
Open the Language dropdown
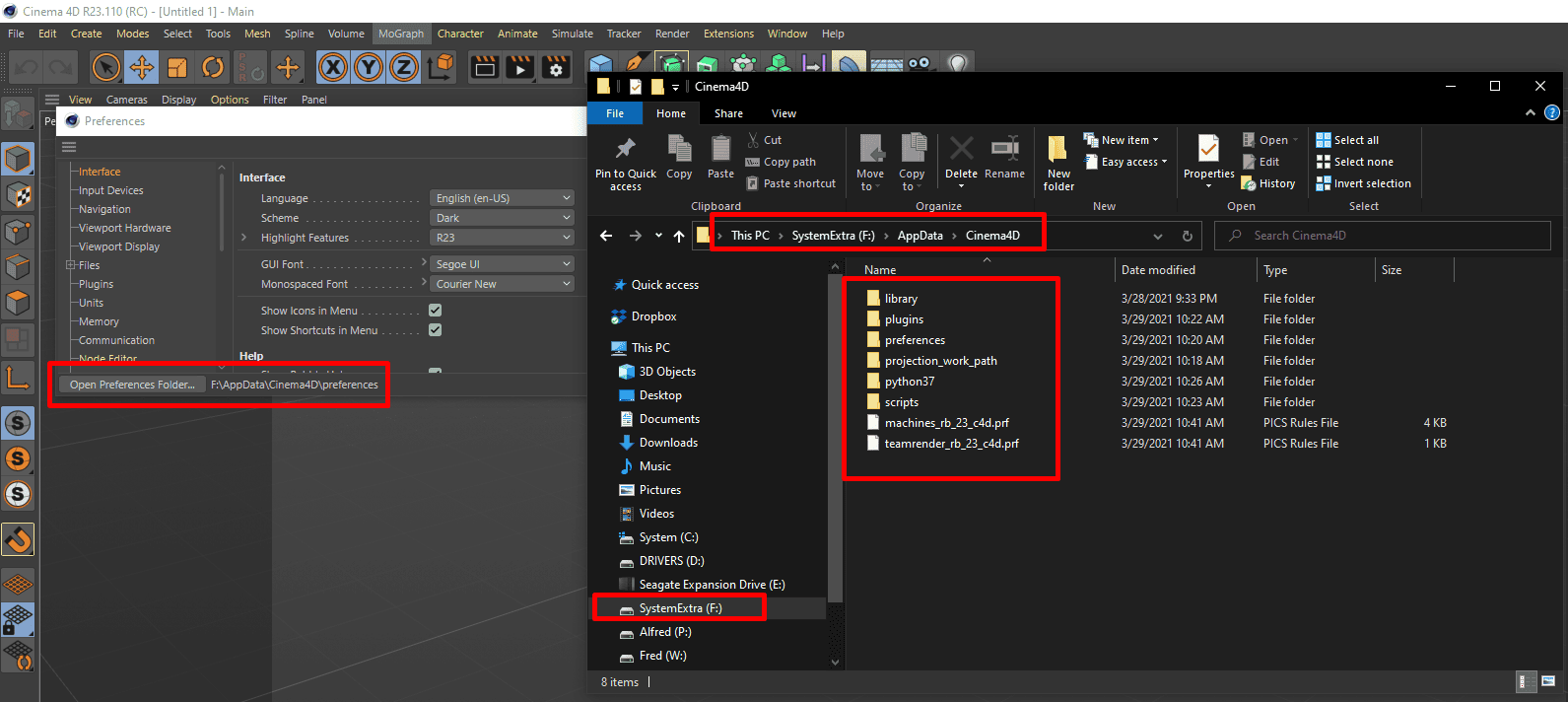coord(503,198)
